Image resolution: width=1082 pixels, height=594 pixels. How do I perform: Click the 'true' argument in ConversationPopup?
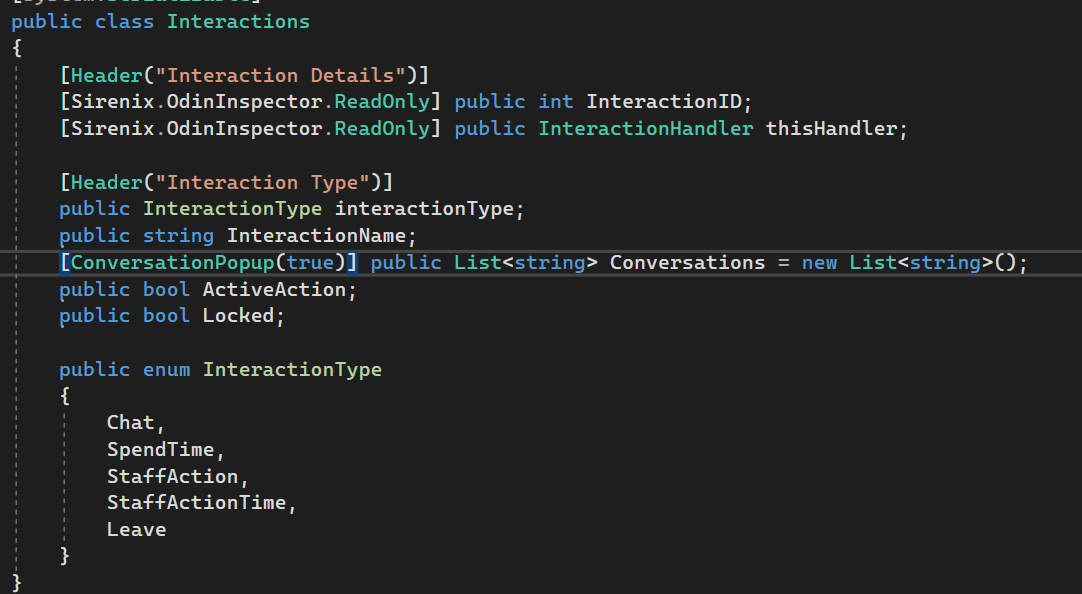pyautogui.click(x=310, y=263)
